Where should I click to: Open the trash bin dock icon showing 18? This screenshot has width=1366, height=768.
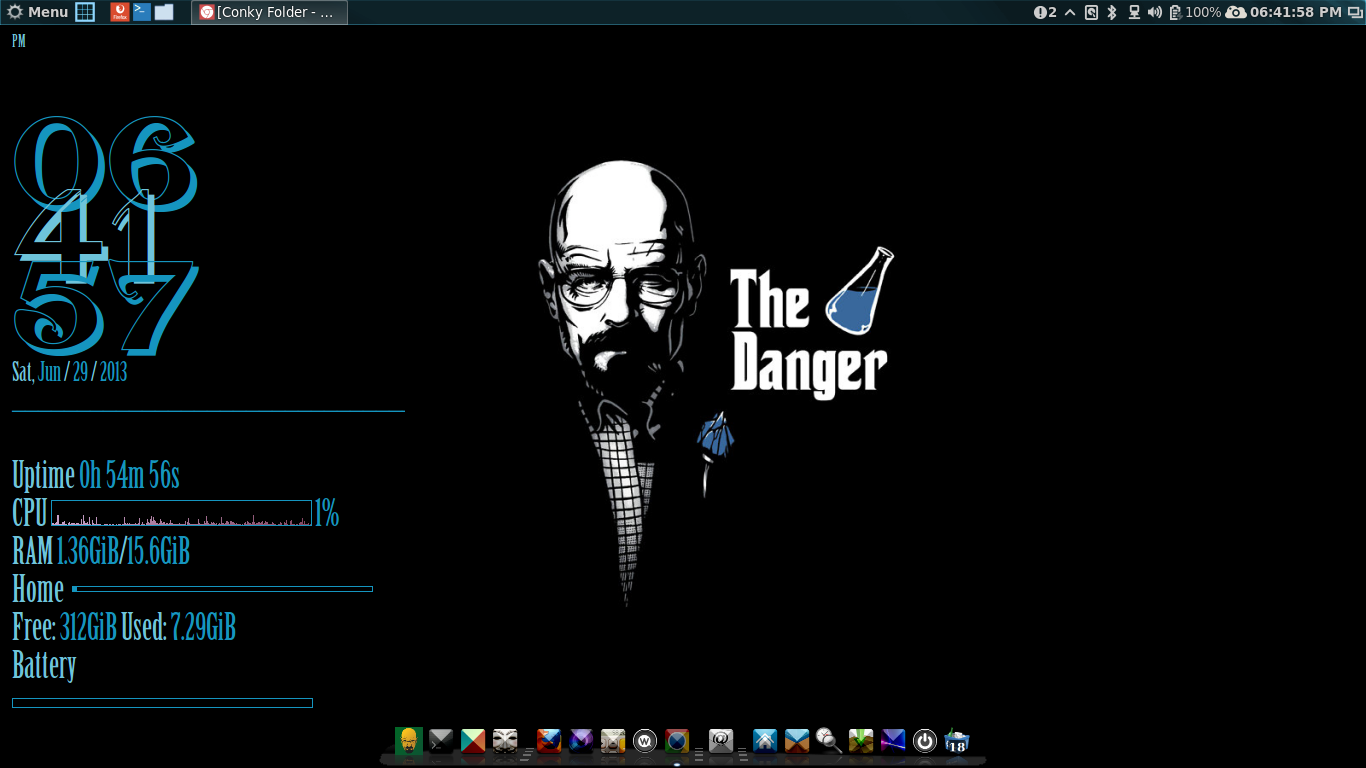pyautogui.click(x=957, y=741)
